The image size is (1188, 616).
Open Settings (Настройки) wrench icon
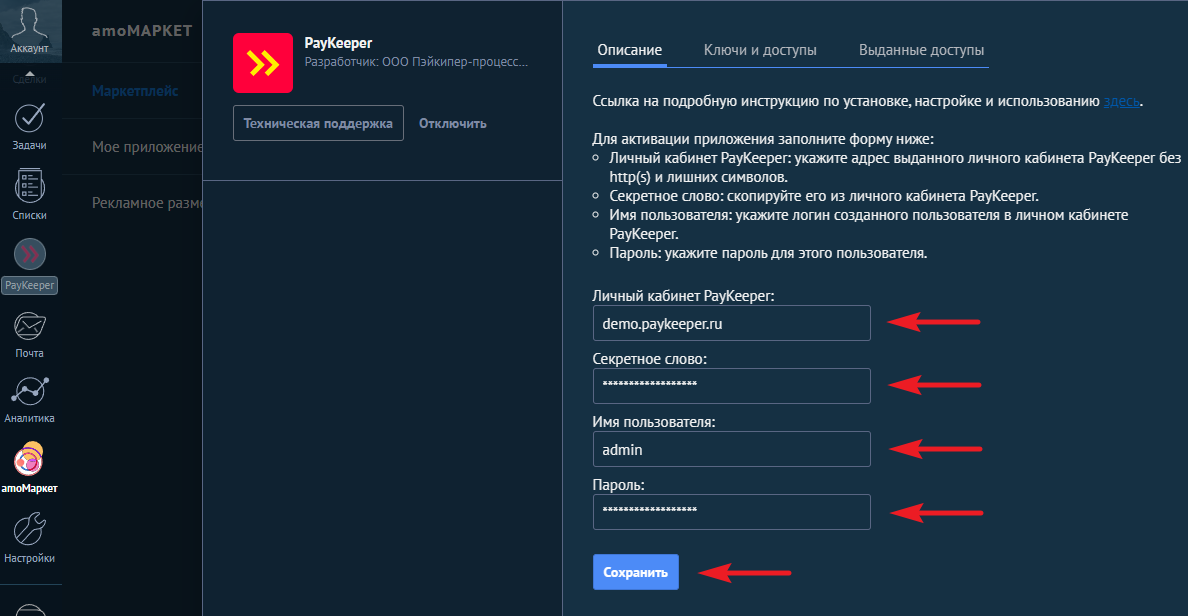tap(30, 530)
